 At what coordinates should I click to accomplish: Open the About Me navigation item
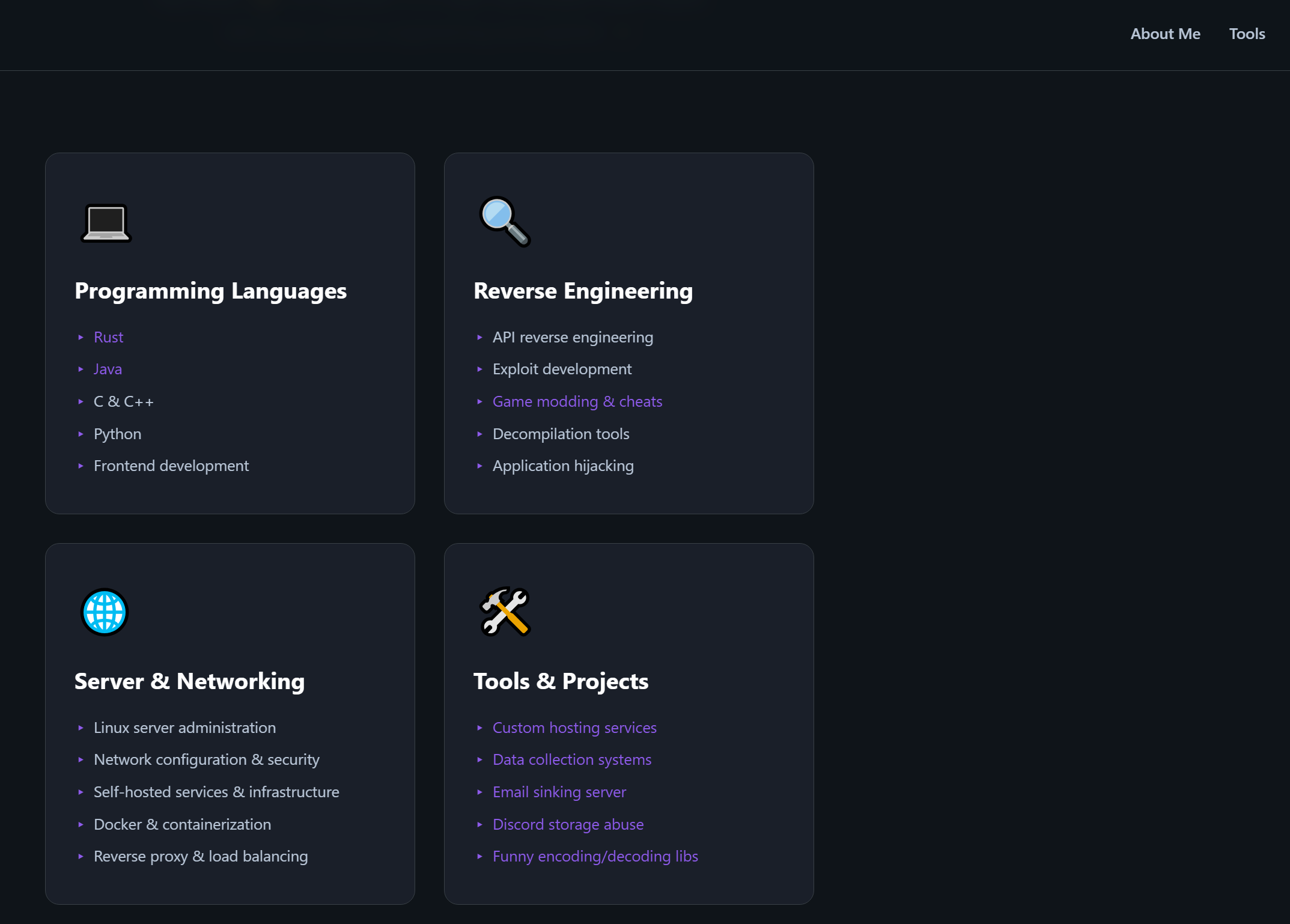1165,34
